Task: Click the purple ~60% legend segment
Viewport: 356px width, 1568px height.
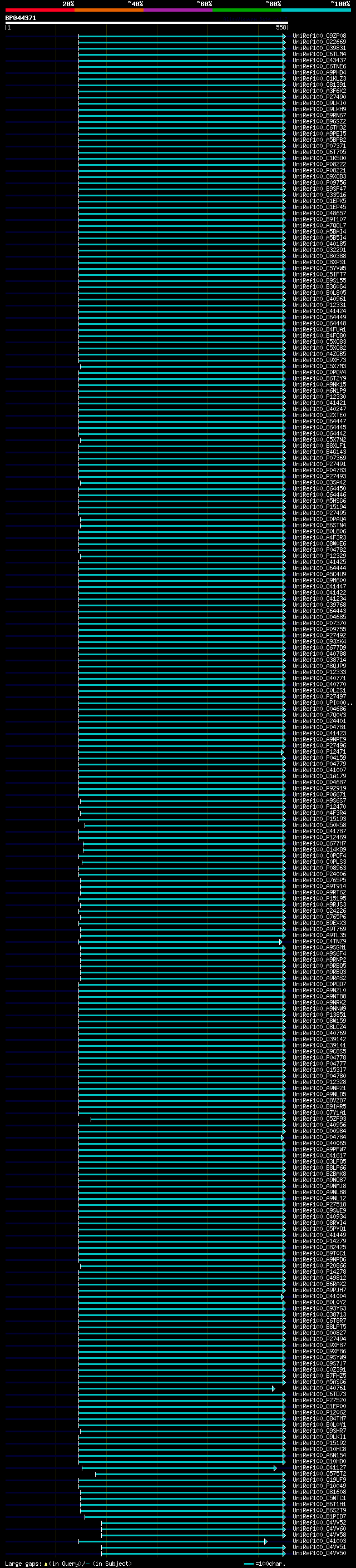Action: click(177, 10)
